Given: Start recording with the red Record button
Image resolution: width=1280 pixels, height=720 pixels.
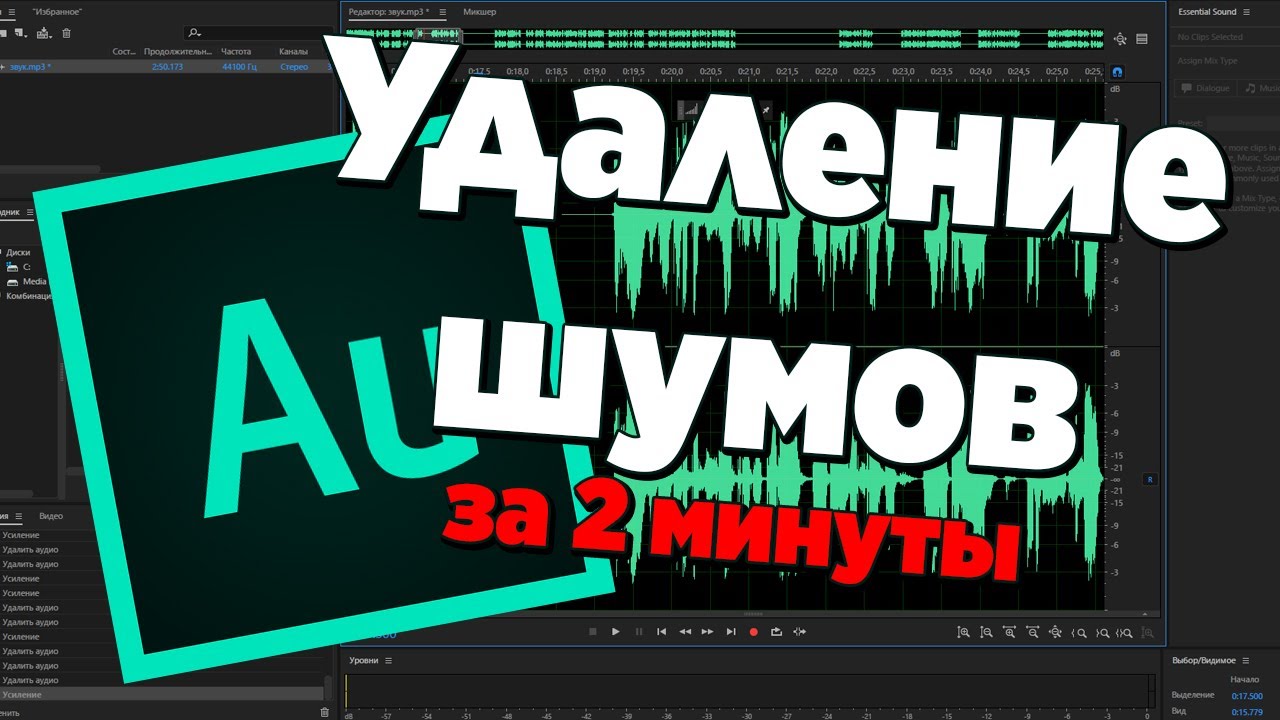Looking at the screenshot, I should (754, 632).
